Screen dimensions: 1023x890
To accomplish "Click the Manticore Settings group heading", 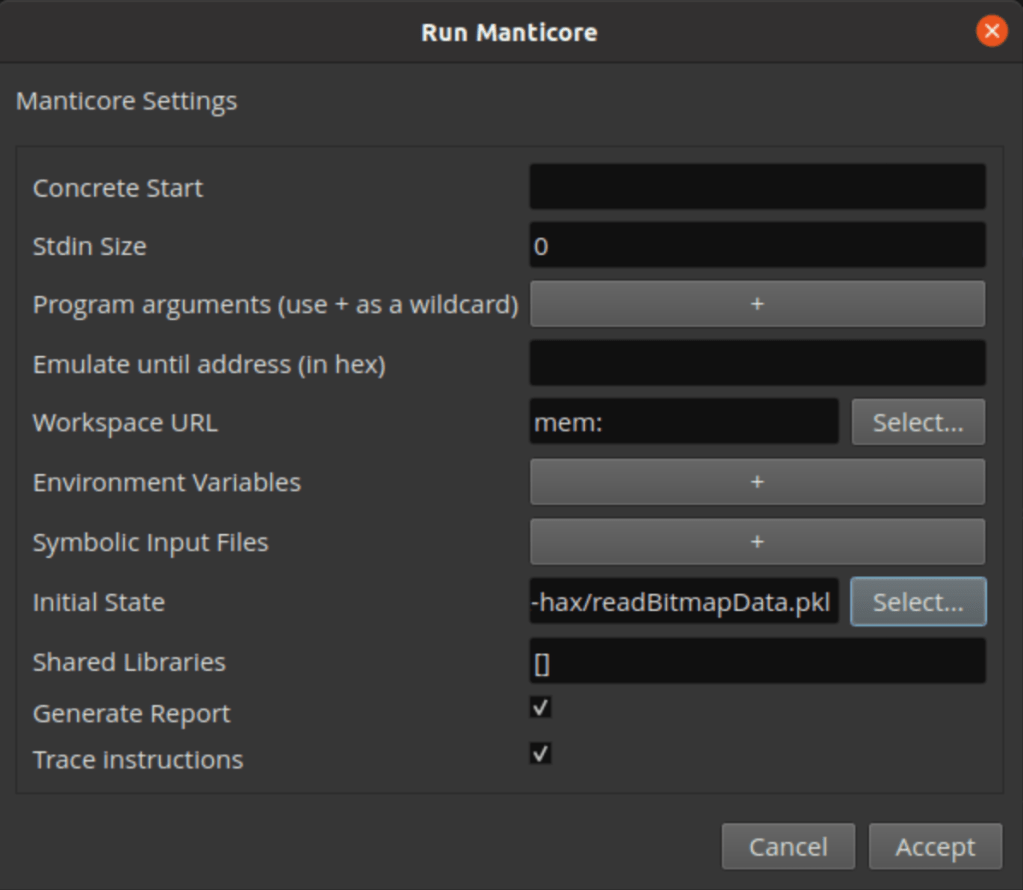I will (126, 101).
